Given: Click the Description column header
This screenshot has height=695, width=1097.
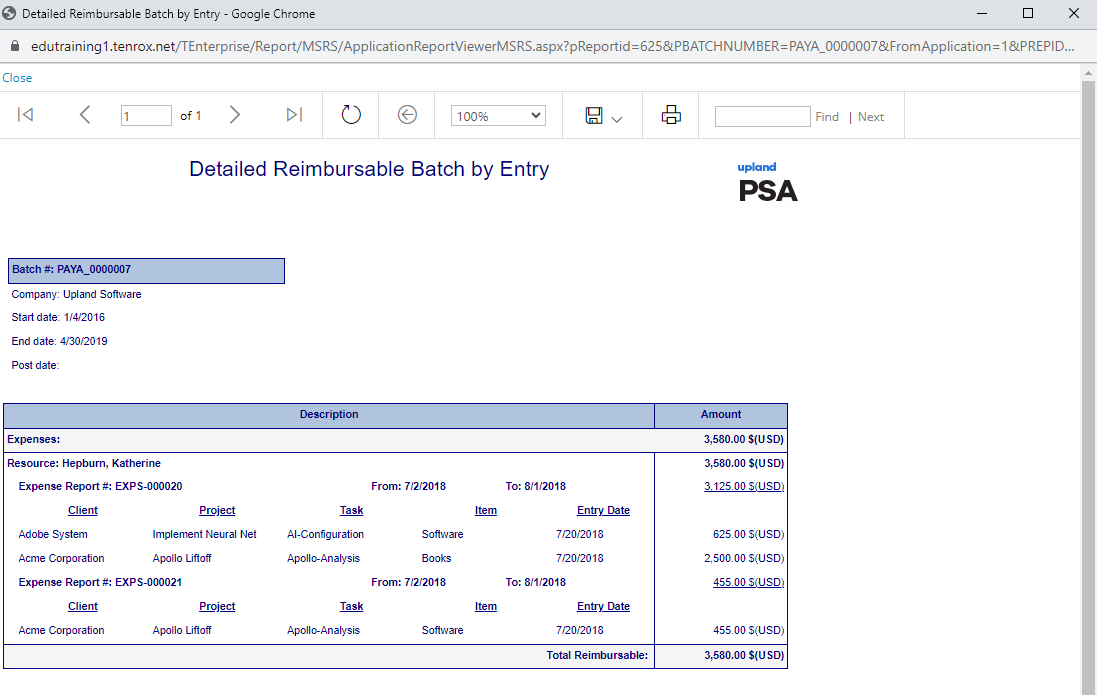Looking at the screenshot, I should [329, 415].
